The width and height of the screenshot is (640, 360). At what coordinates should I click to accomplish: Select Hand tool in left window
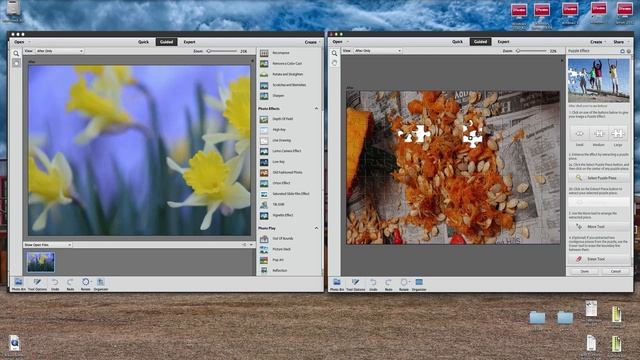pyautogui.click(x=16, y=63)
